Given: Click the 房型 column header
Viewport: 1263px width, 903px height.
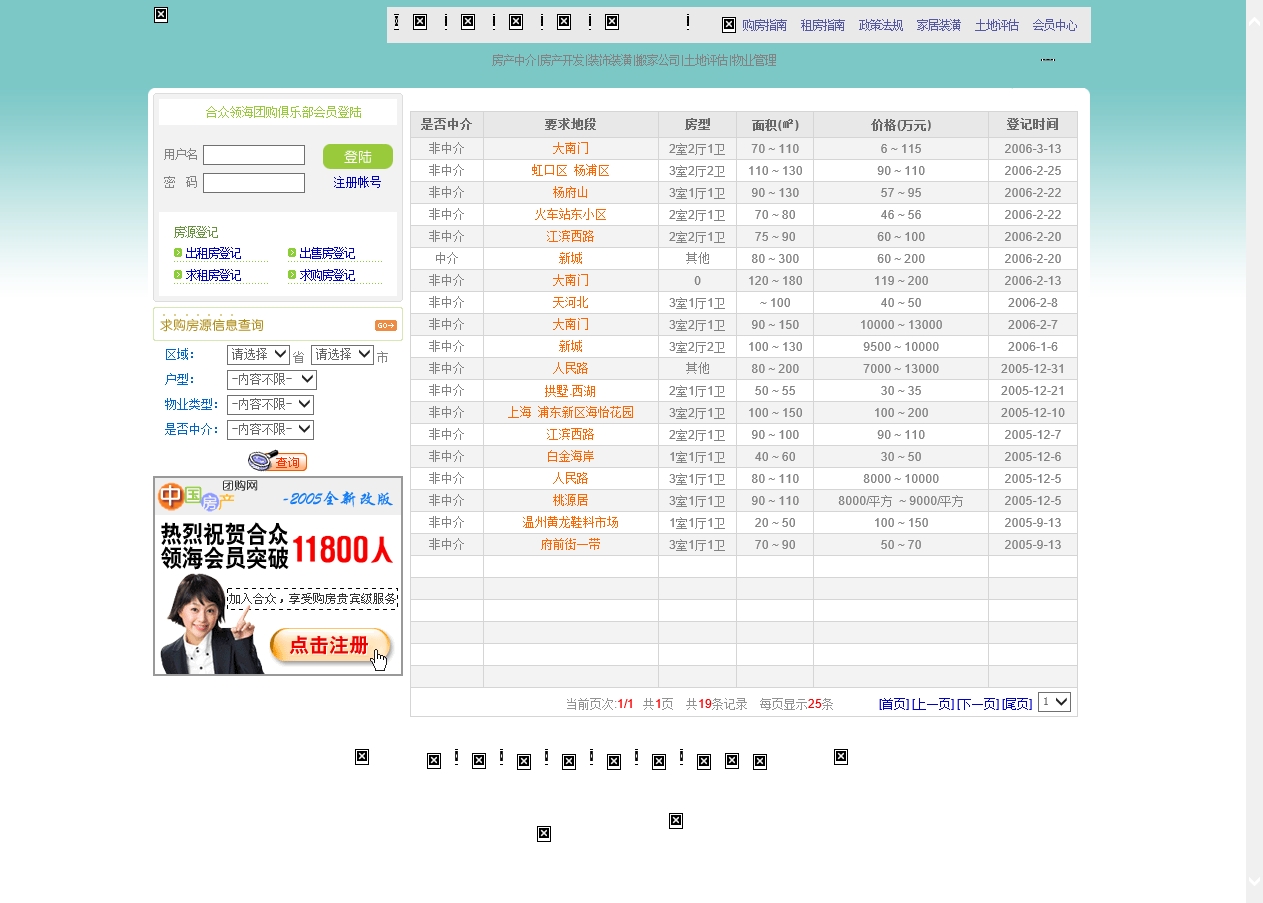Looking at the screenshot, I should [697, 125].
